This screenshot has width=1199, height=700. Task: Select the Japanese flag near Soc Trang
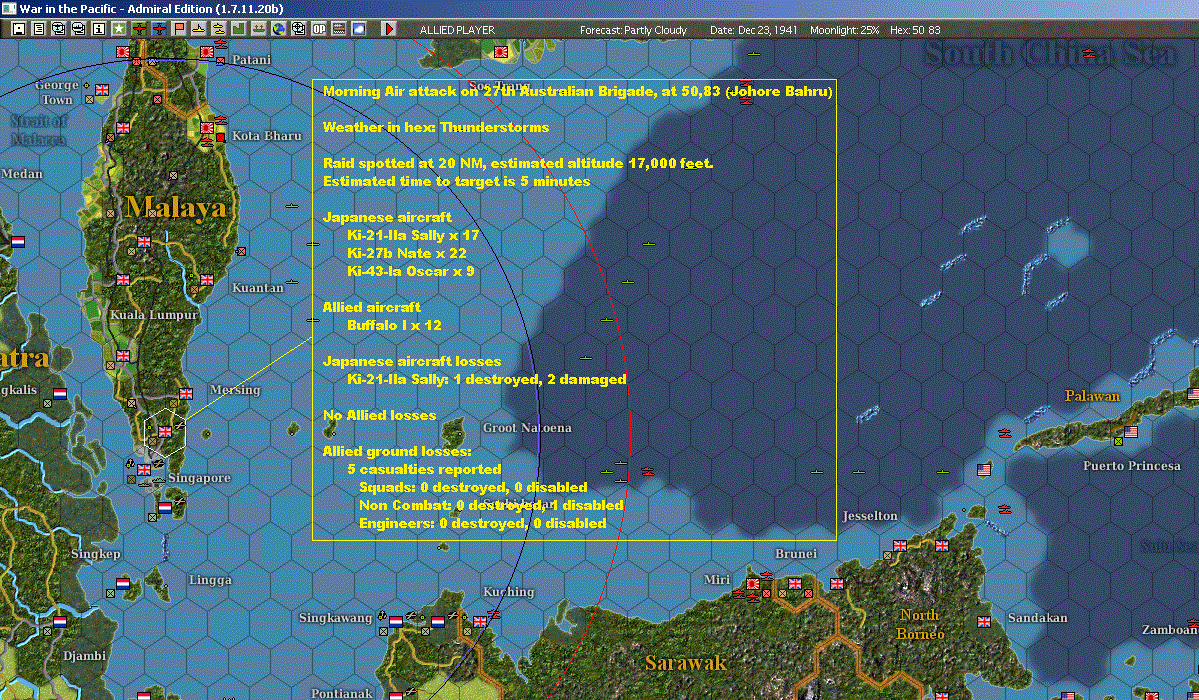[x=501, y=52]
